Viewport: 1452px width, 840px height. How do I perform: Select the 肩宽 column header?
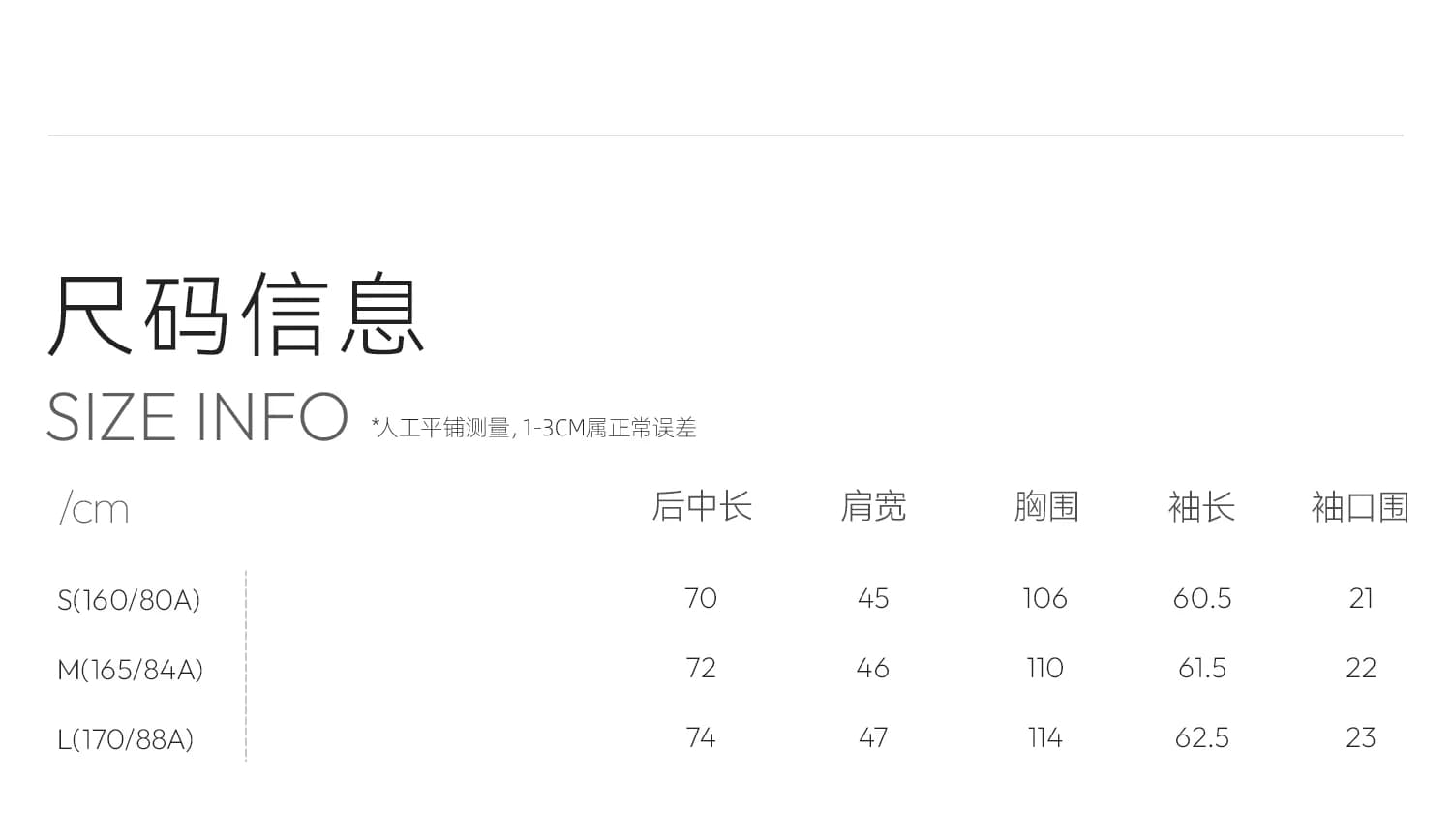coord(873,506)
